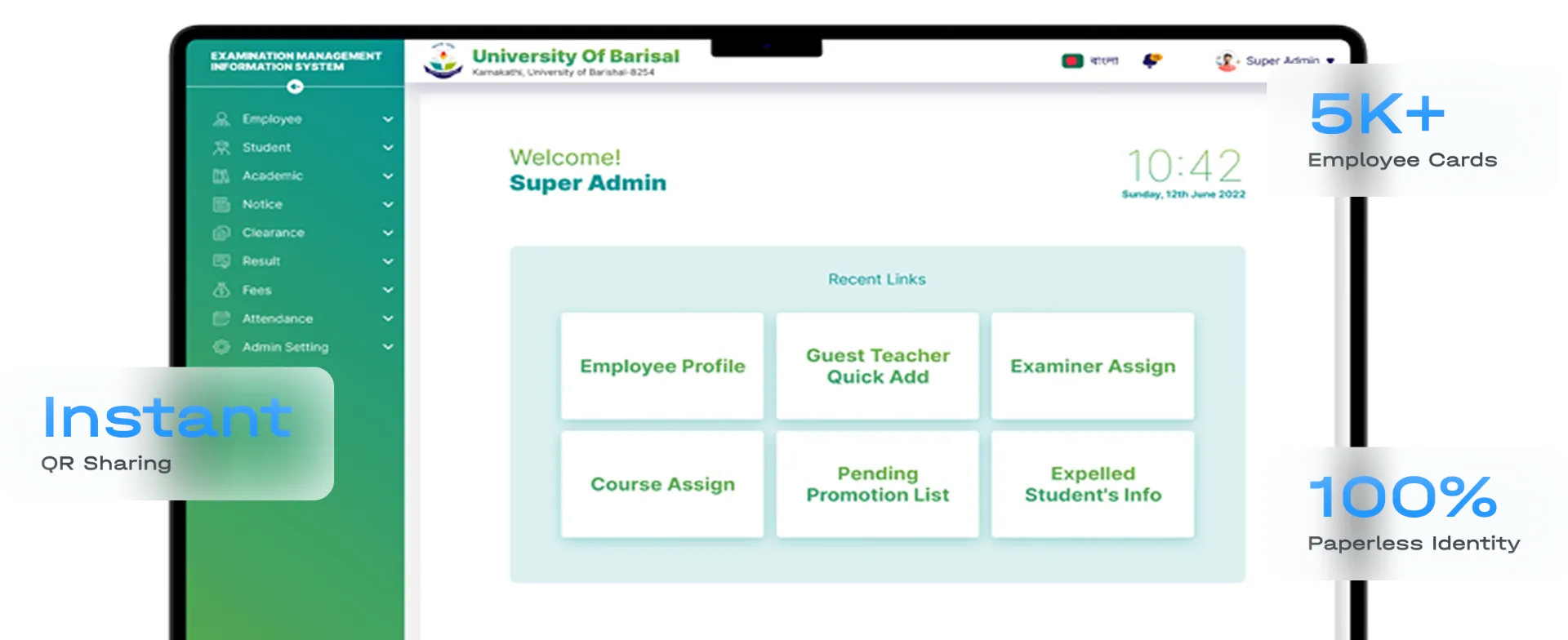Expand the Result menu chevron

[388, 262]
